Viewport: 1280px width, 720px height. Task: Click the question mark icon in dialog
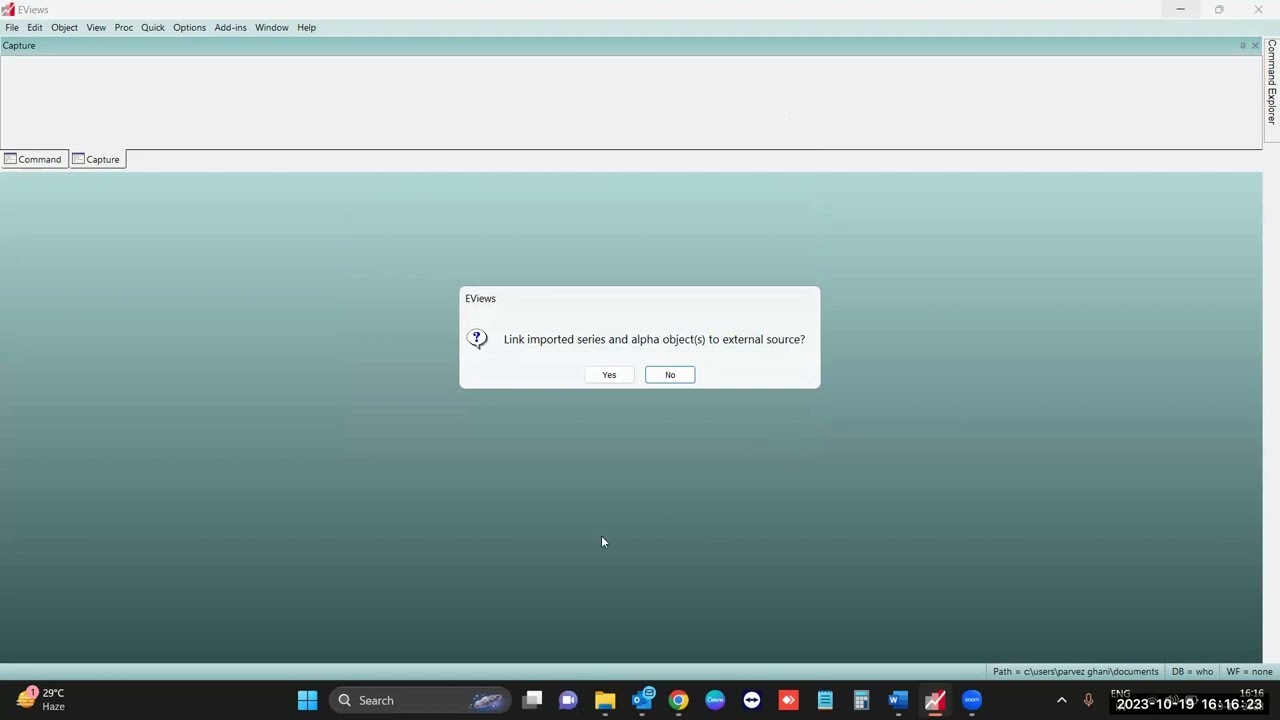click(477, 339)
